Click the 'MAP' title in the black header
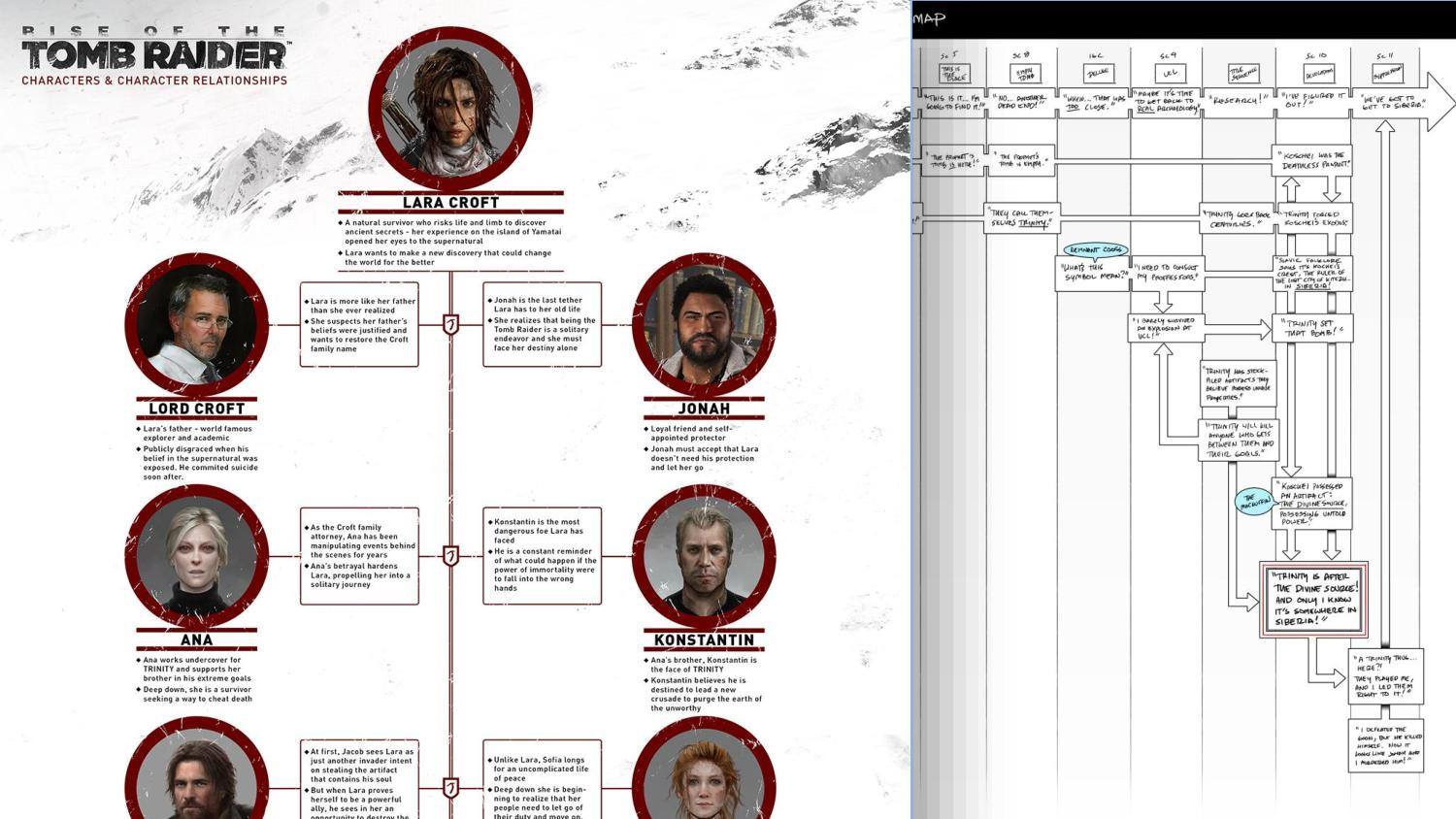 [x=929, y=18]
